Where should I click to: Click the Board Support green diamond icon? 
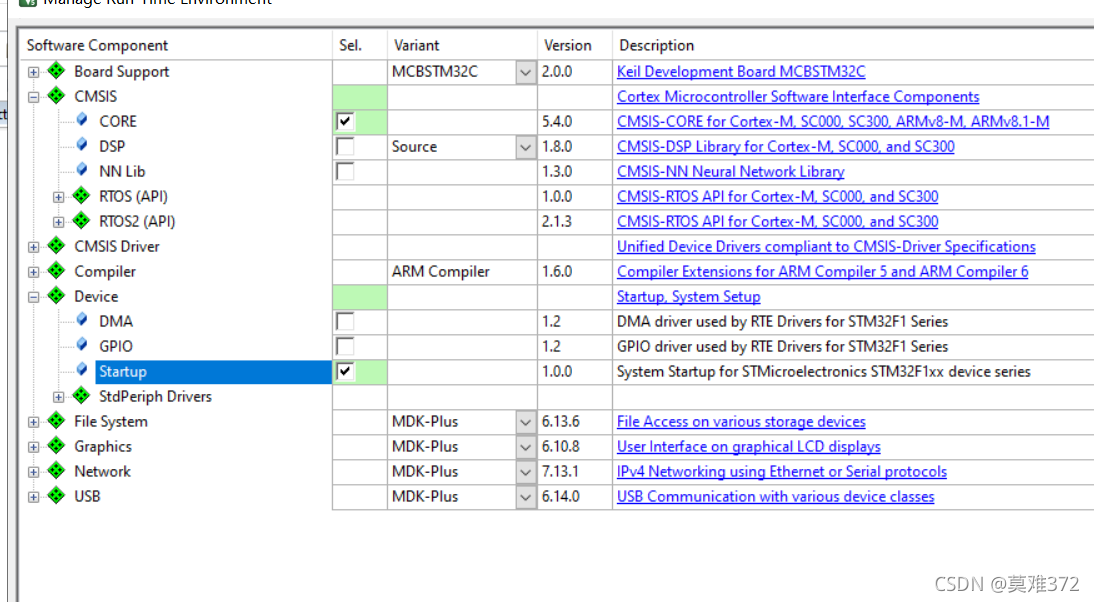click(x=57, y=70)
